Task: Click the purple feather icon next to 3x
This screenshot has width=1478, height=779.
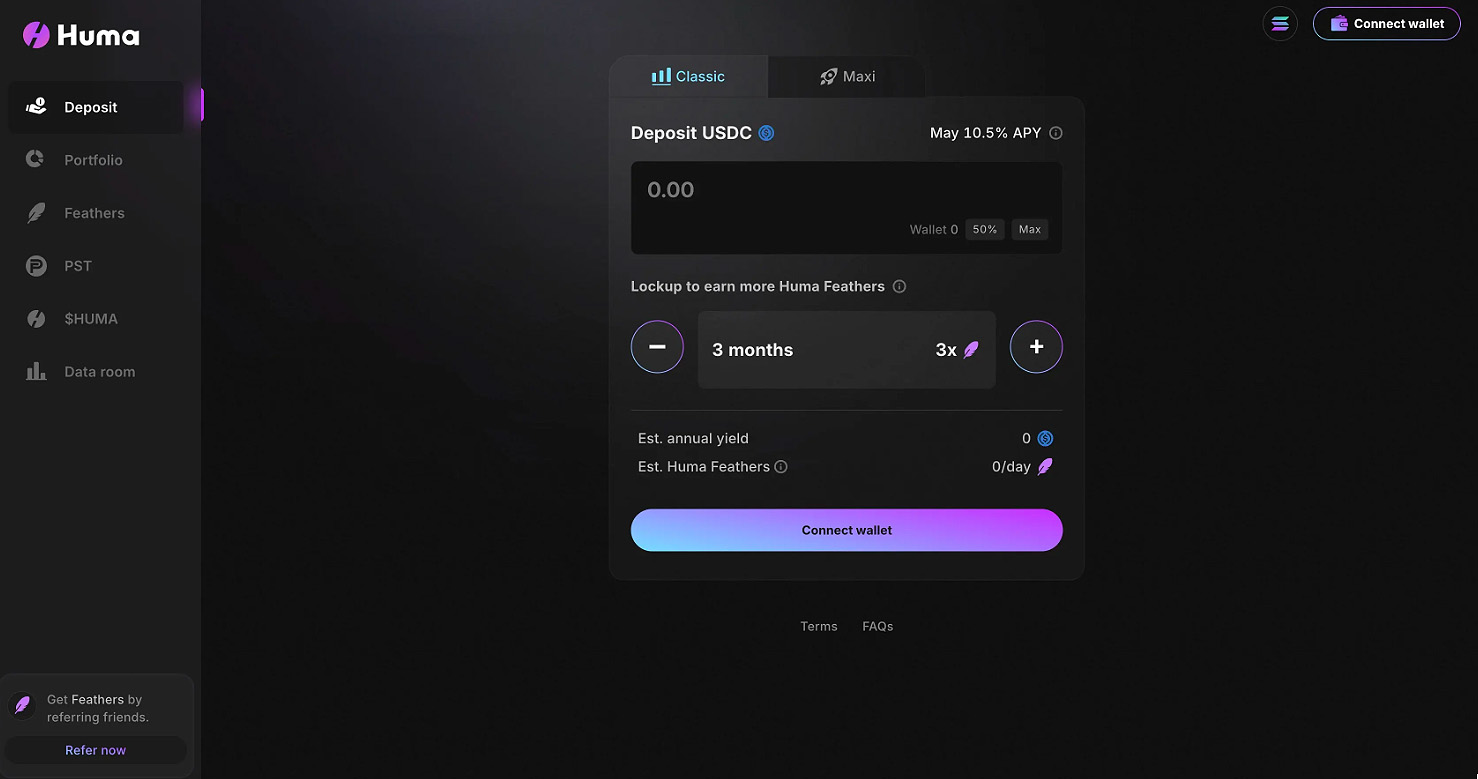Action: coord(971,350)
